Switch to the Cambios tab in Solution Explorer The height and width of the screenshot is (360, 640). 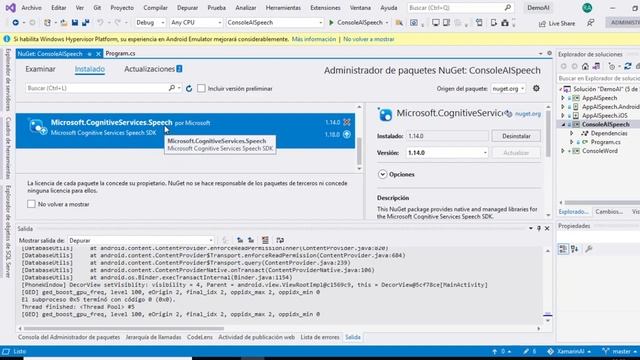click(x=609, y=212)
